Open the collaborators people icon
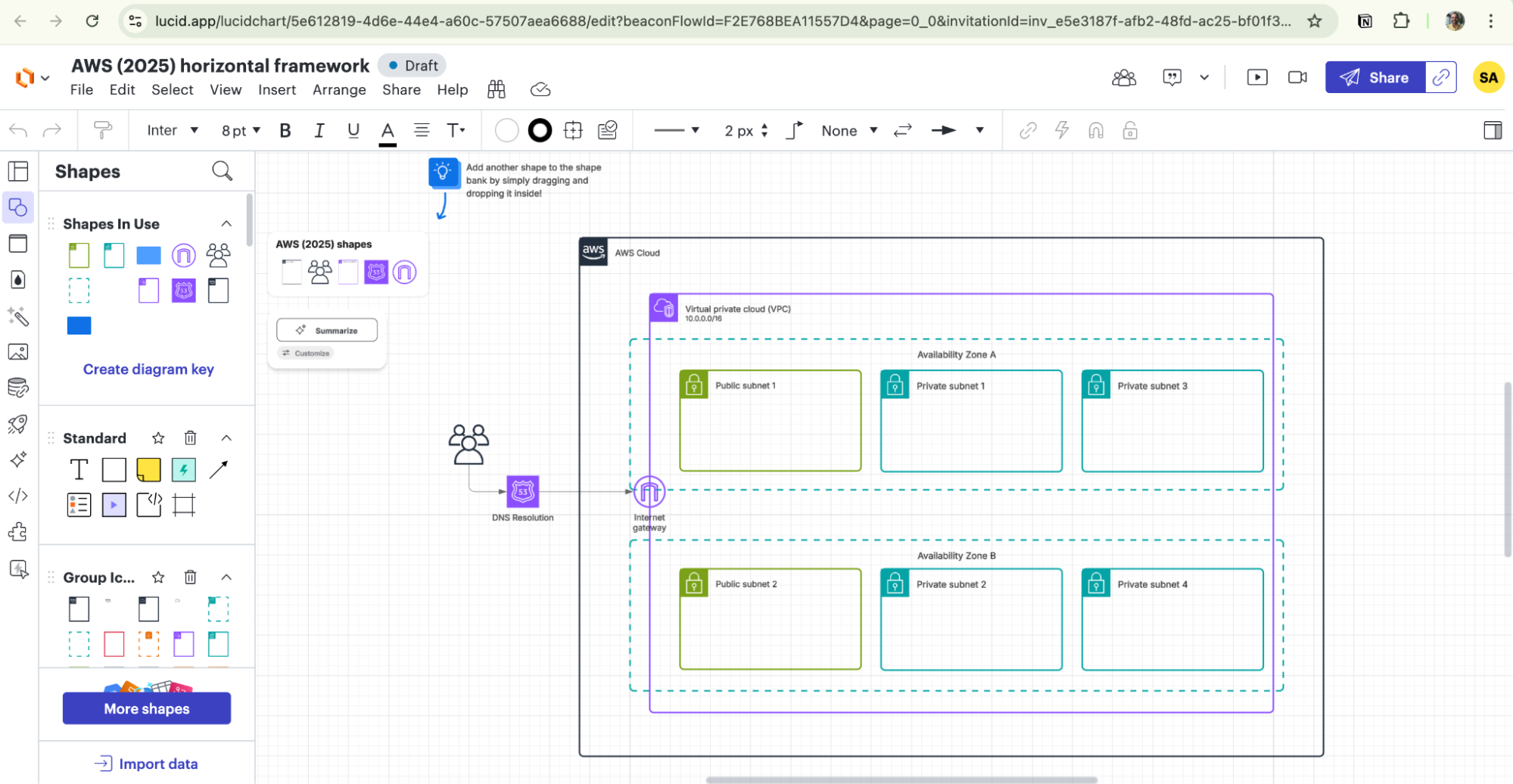1513x784 pixels. coord(1124,77)
